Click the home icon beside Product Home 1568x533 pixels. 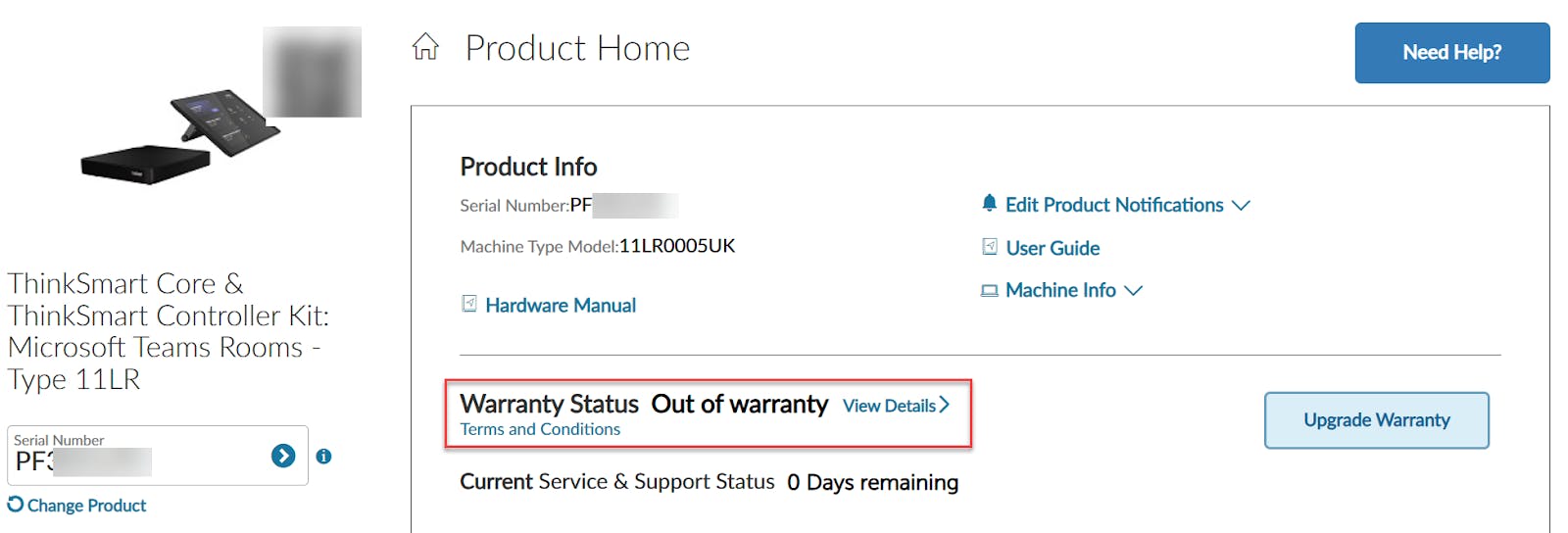425,46
